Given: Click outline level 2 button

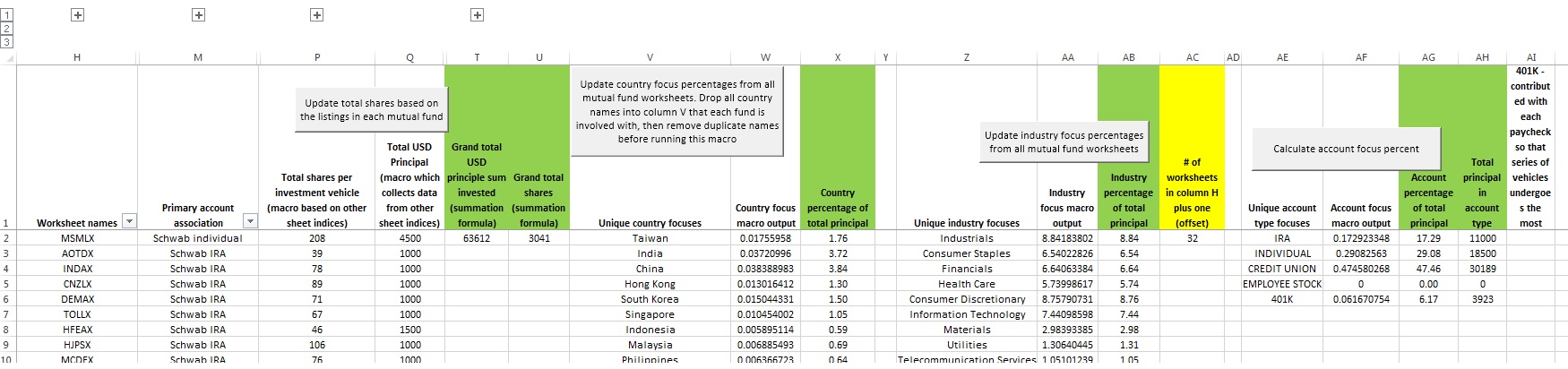Looking at the screenshot, I should tap(6, 29).
